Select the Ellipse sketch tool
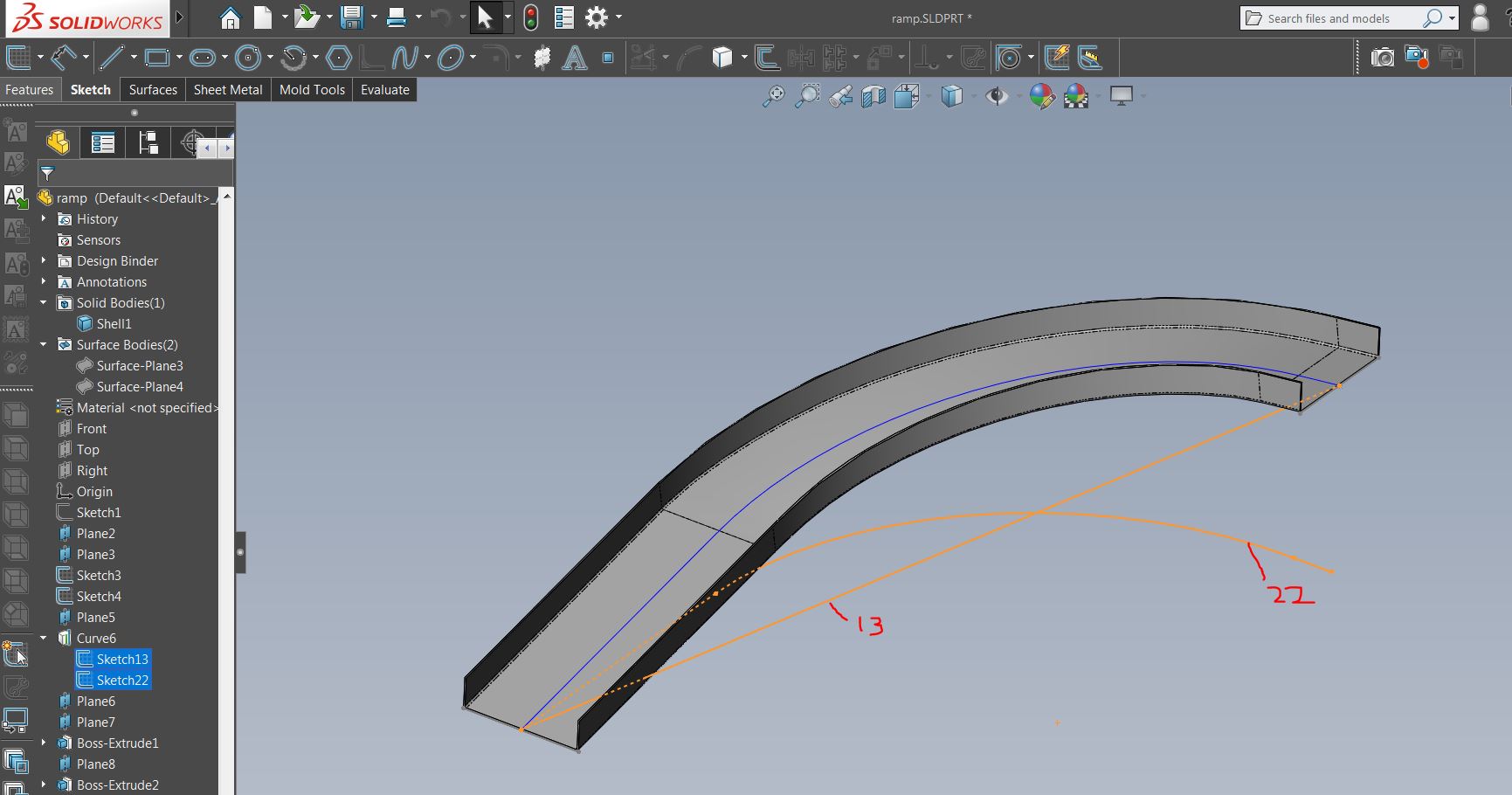The image size is (1512, 795). pyautogui.click(x=451, y=59)
